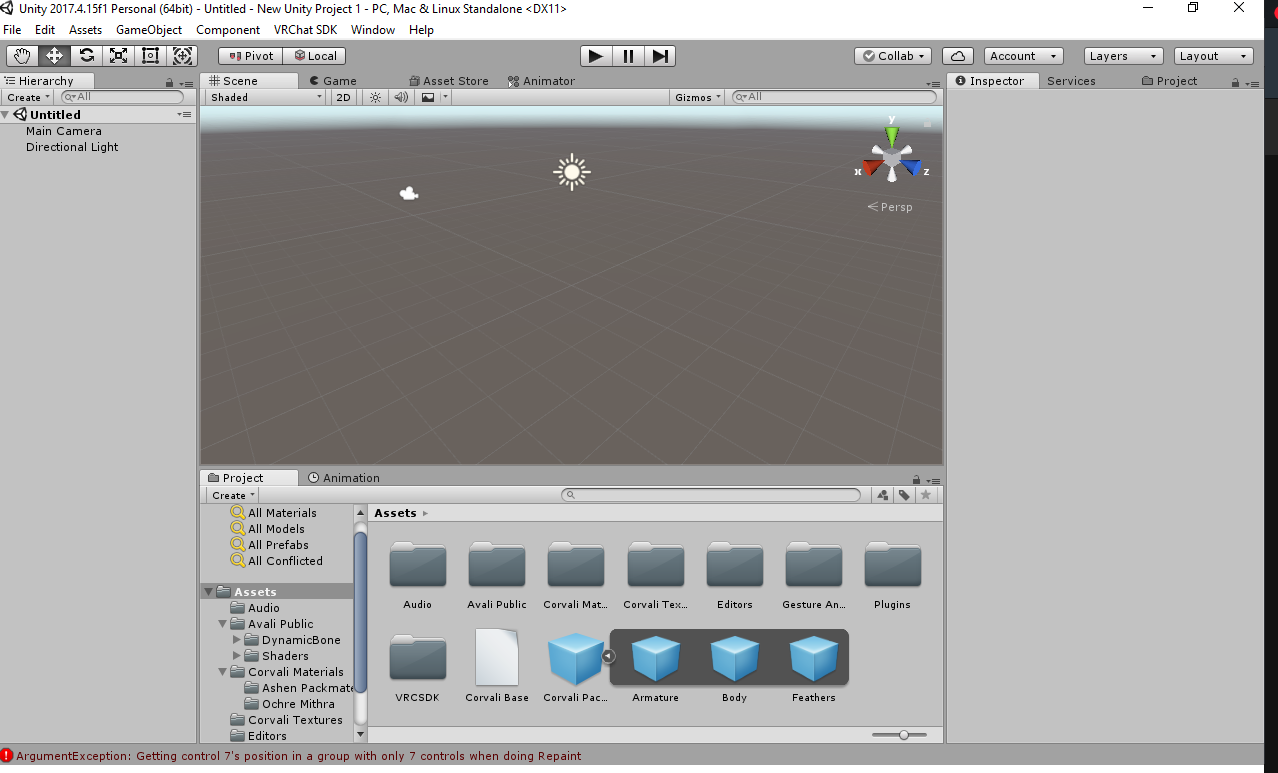This screenshot has height=773, width=1278.
Task: Toggle Local handle rotation
Action: [315, 56]
